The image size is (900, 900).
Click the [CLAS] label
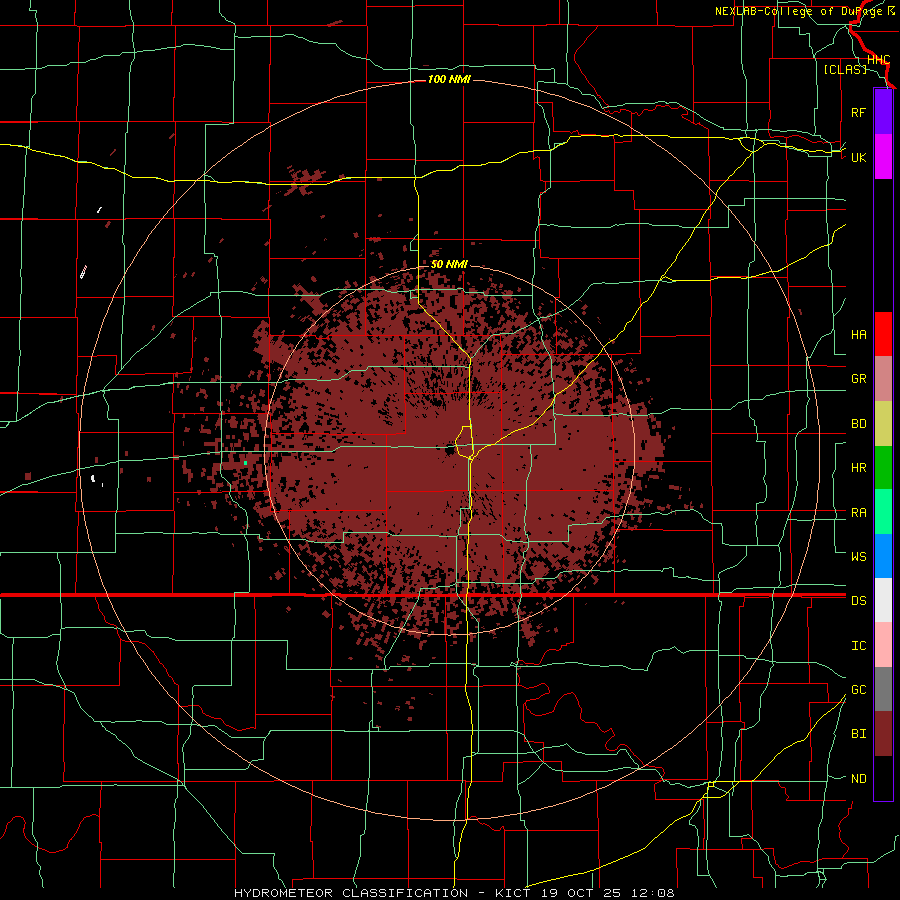coord(845,69)
